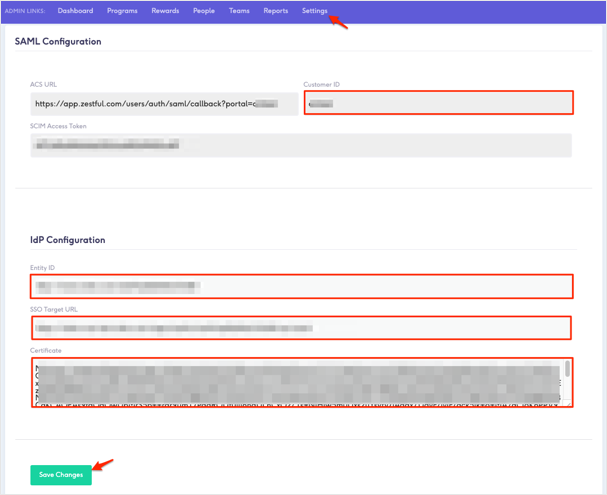This screenshot has height=495, width=607.
Task: Select the Entity ID input field
Action: pyautogui.click(x=300, y=287)
